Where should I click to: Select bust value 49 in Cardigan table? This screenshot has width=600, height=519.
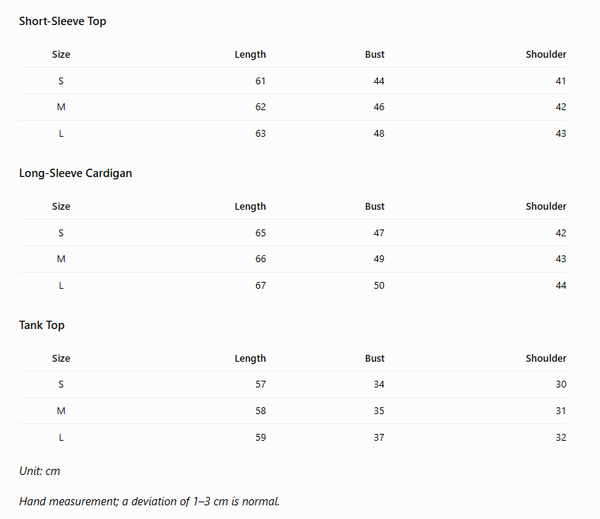[379, 259]
